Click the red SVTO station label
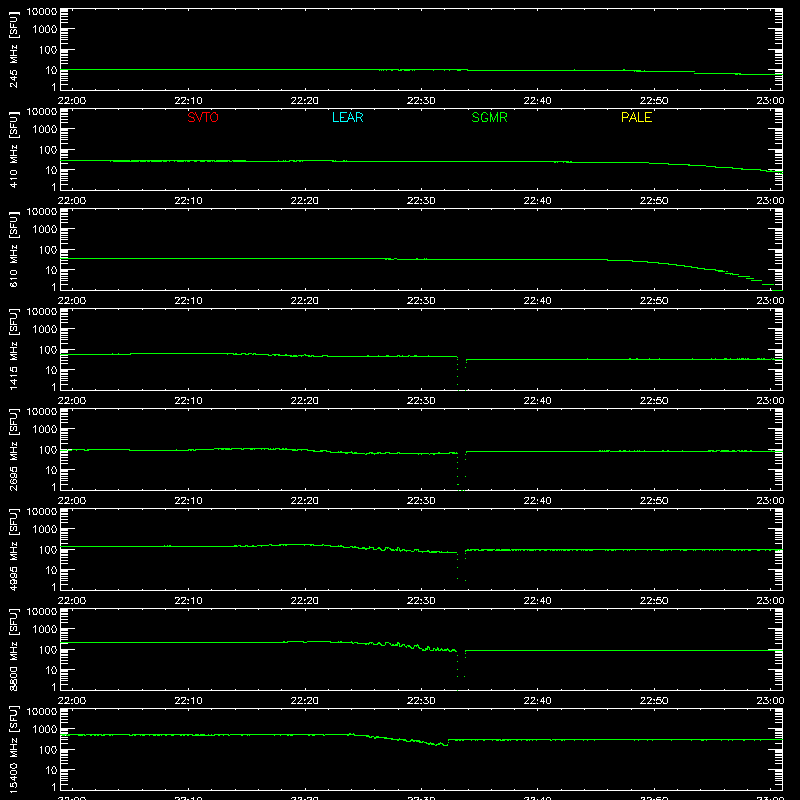This screenshot has width=800, height=800. click(x=203, y=117)
